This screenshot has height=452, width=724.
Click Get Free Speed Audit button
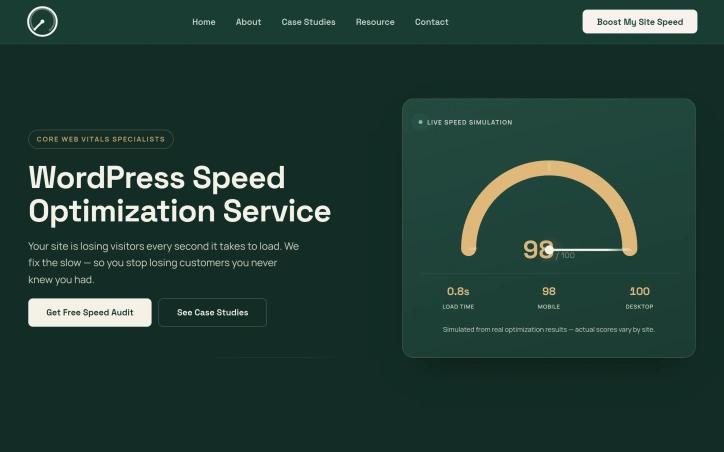click(90, 313)
